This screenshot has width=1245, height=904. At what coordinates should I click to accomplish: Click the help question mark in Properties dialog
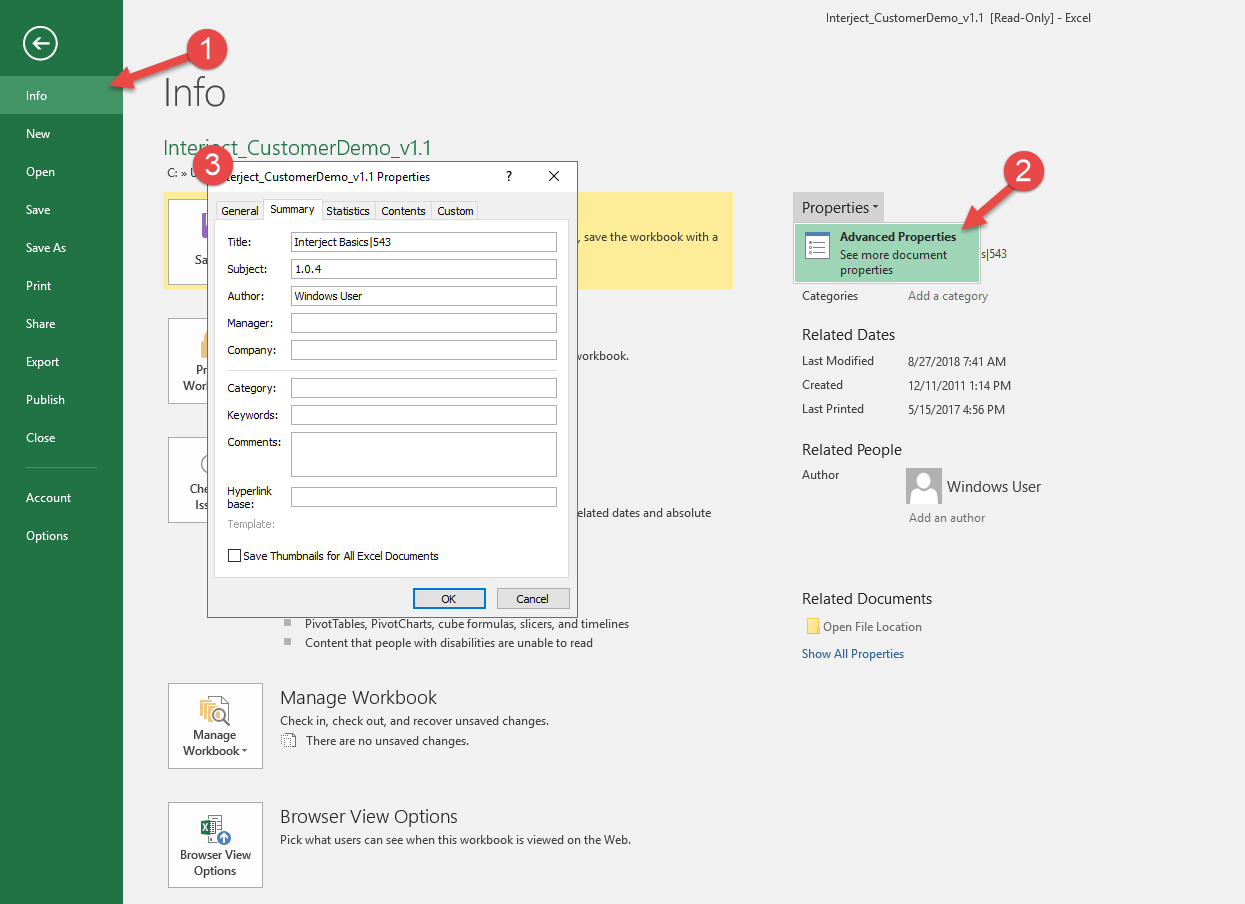point(509,177)
